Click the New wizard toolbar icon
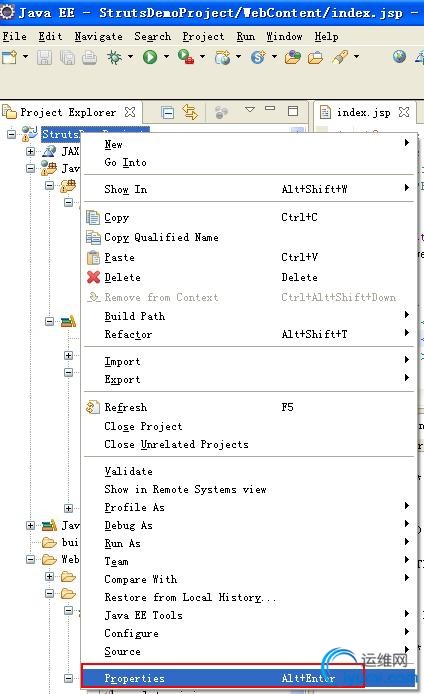Screen dimensions: 424x694 [x=10, y=57]
